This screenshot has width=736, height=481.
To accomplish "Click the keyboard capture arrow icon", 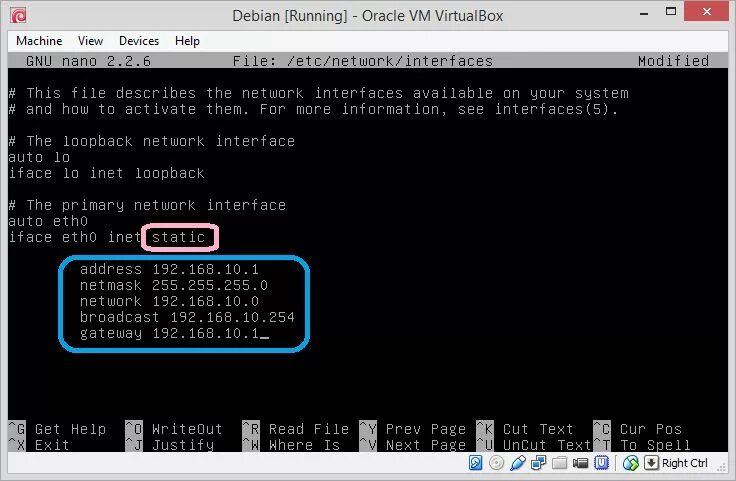I will [x=651, y=463].
